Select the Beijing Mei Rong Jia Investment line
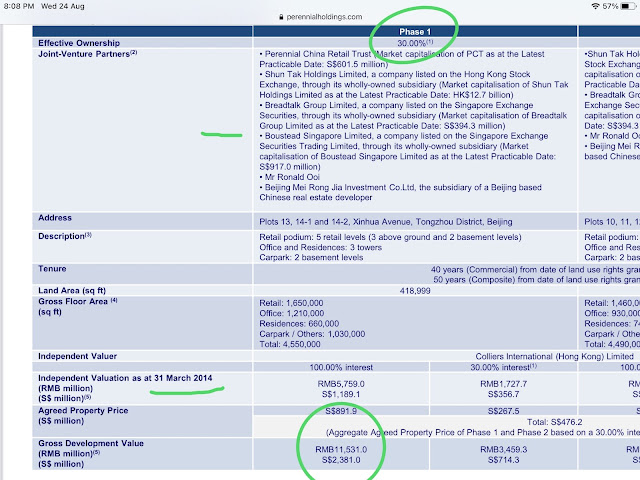Image resolution: width=640 pixels, height=480 pixels. tap(400, 192)
